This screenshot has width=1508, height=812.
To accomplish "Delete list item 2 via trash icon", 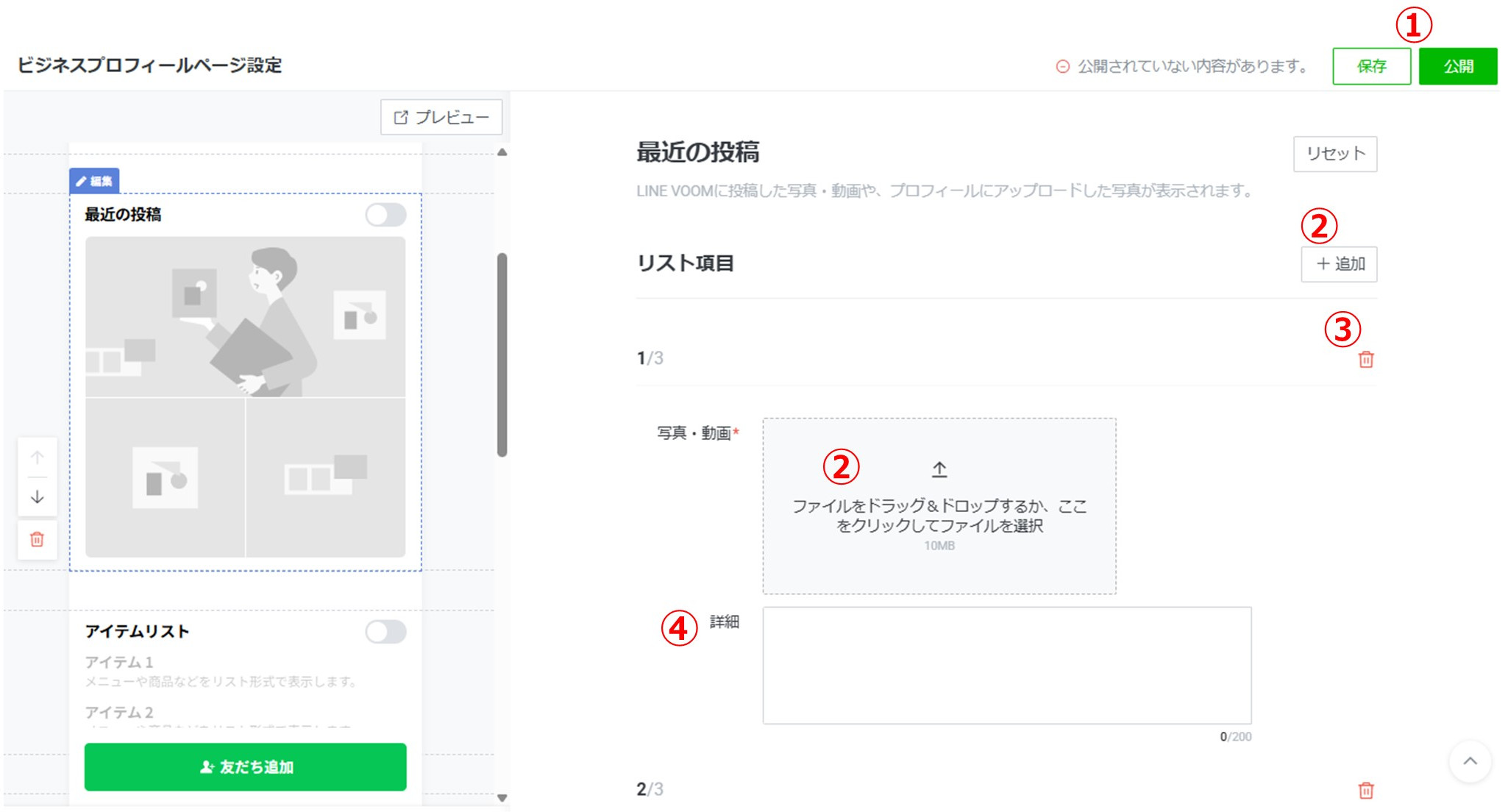I will coord(1365,791).
